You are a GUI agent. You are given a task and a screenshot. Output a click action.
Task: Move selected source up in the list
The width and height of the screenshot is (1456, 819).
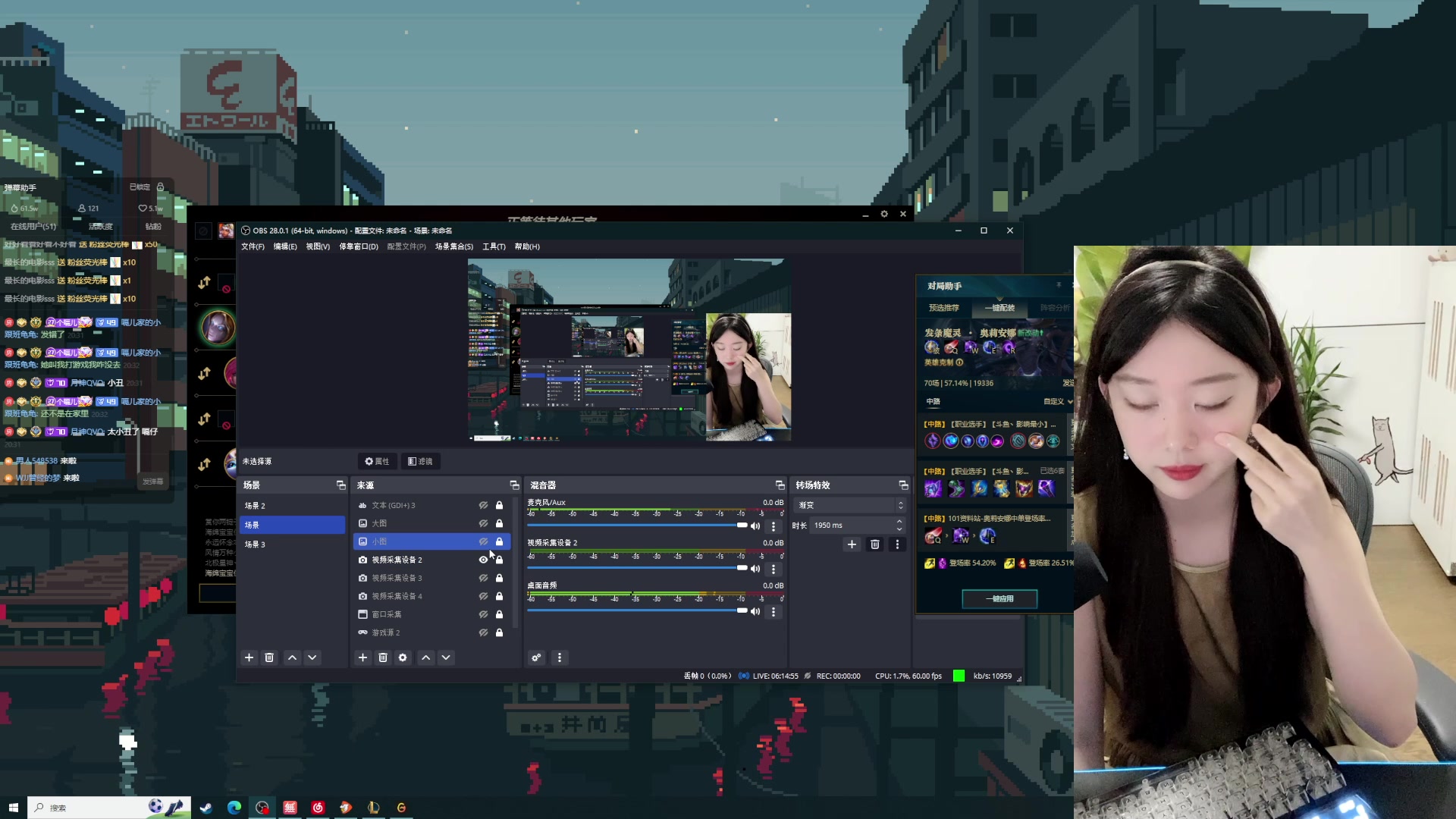coord(426,657)
